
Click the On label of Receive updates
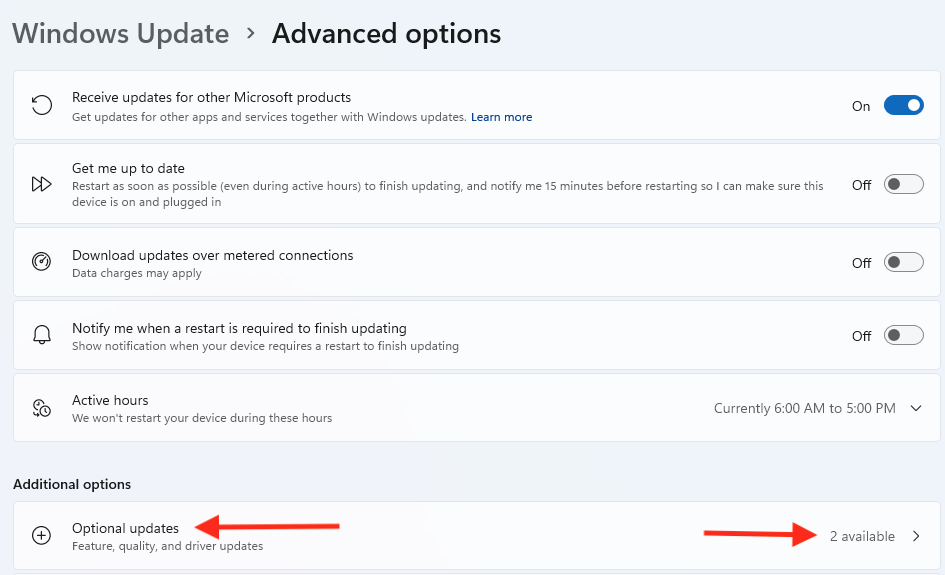(x=861, y=106)
